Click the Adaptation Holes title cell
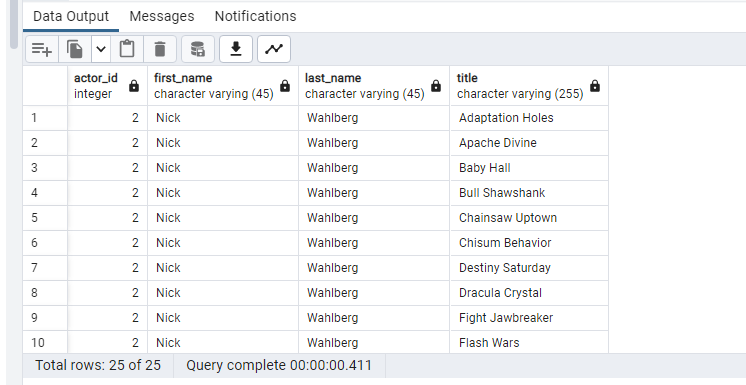The image size is (746, 385). coord(529,118)
